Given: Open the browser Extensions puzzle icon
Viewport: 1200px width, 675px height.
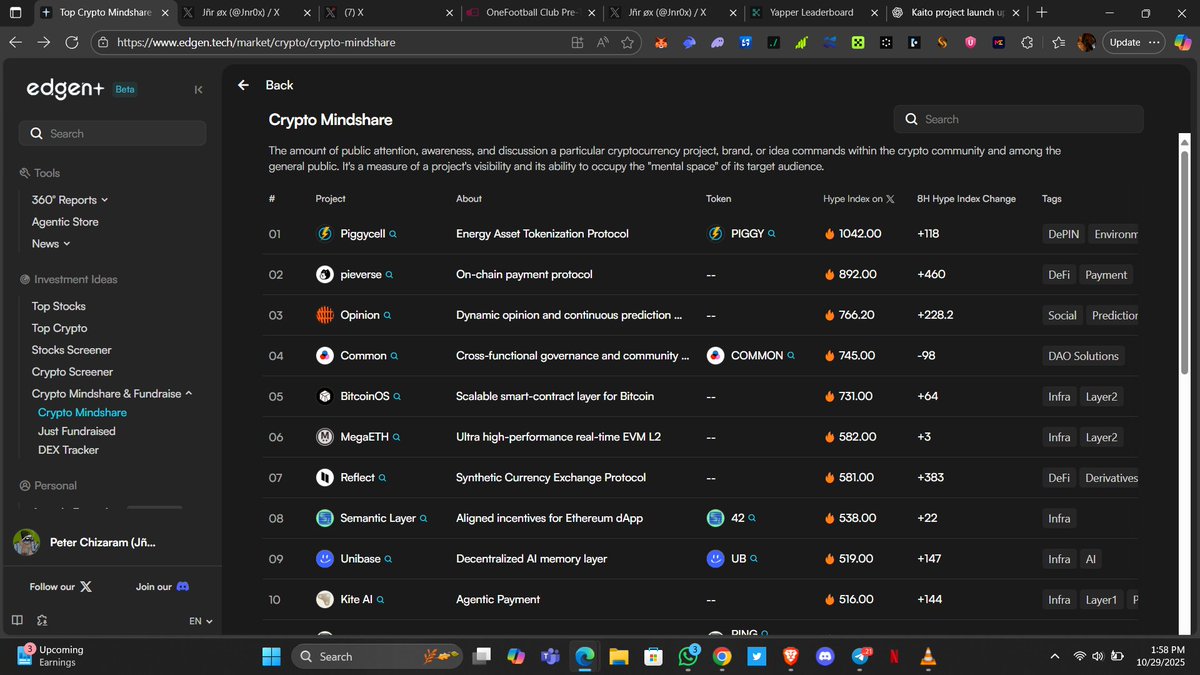Looking at the screenshot, I should [x=1027, y=43].
